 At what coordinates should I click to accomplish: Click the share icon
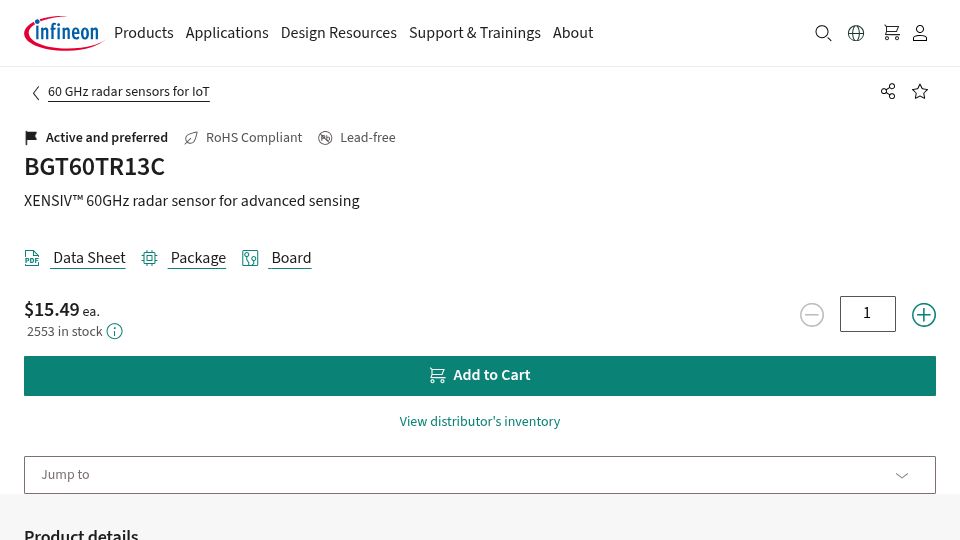point(888,91)
